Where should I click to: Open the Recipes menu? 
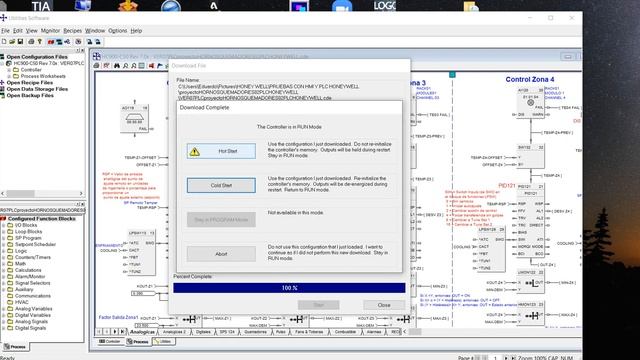point(72,31)
